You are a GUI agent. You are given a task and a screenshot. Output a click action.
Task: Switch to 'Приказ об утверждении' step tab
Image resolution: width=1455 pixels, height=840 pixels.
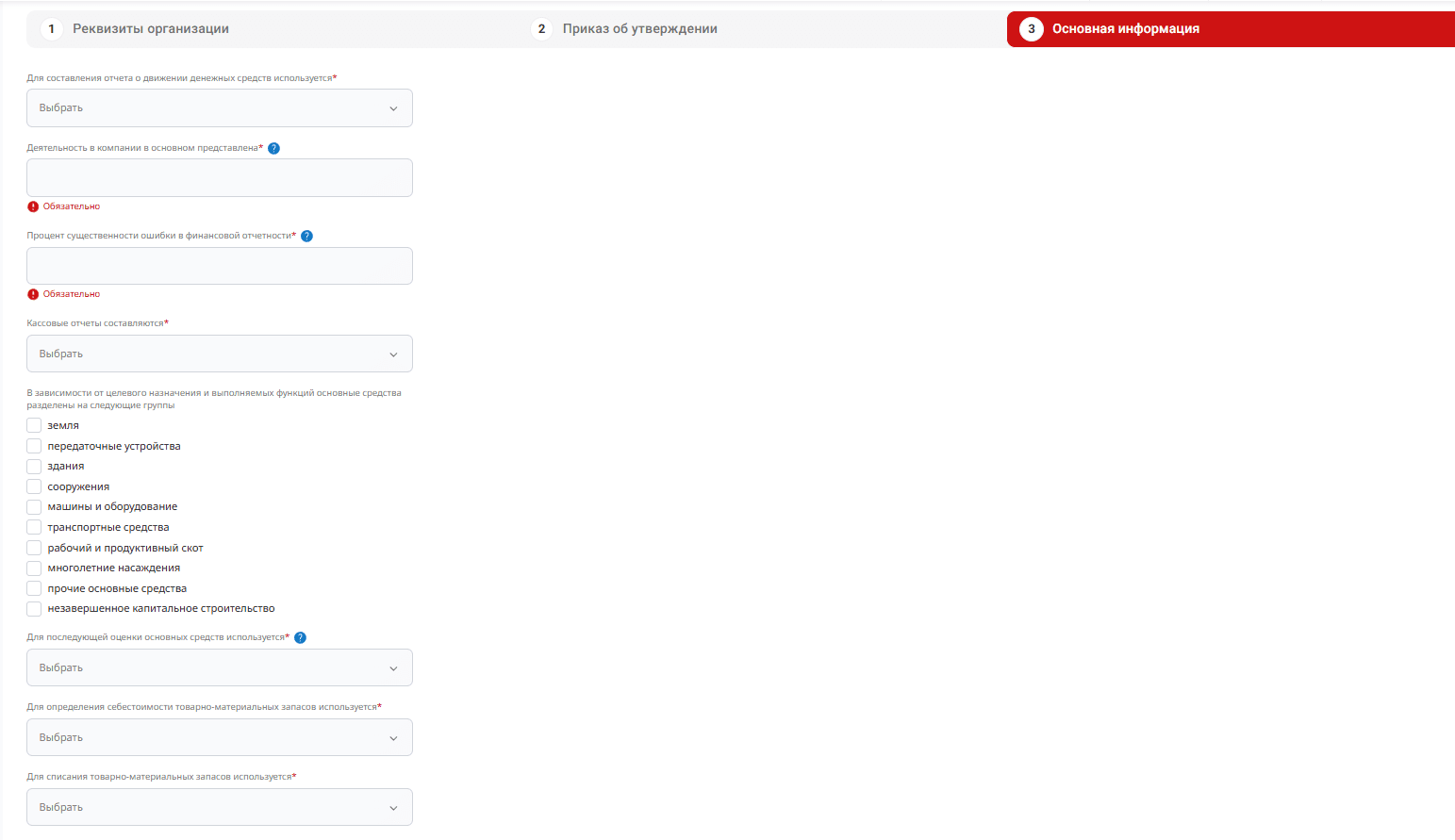639,29
